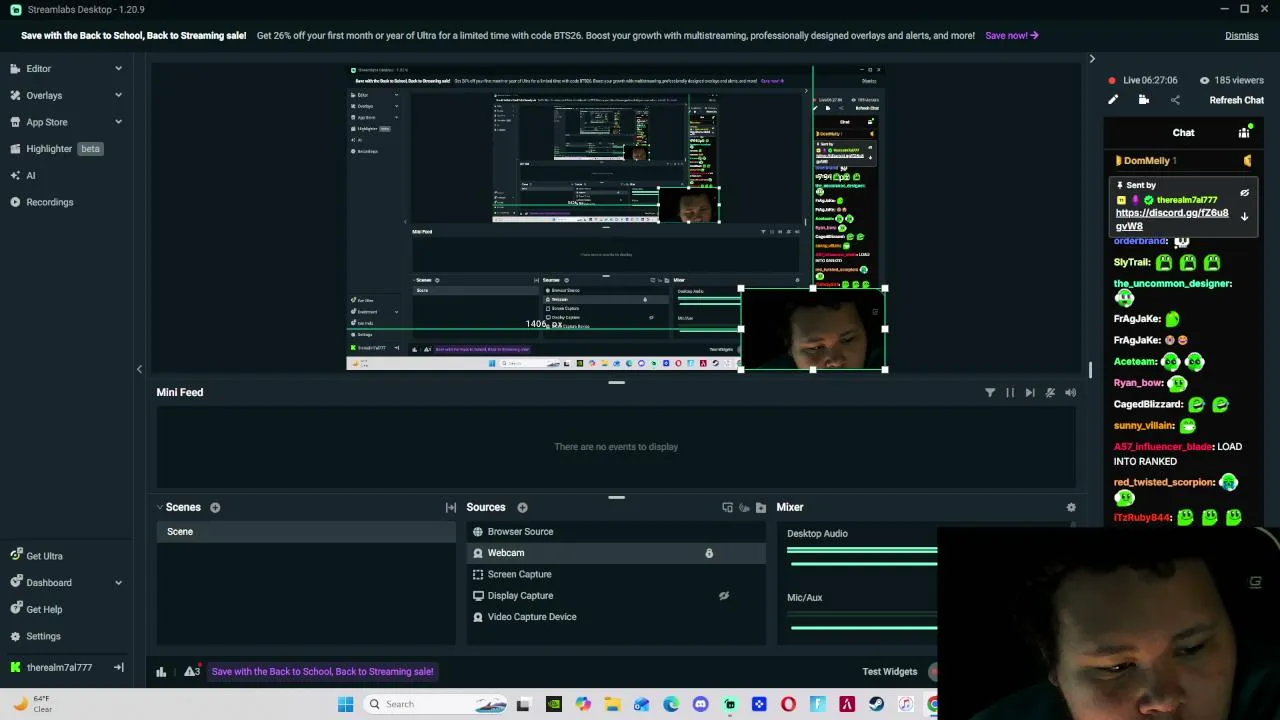Expand the Overlays chevron
The height and width of the screenshot is (720, 1280).
coord(118,95)
